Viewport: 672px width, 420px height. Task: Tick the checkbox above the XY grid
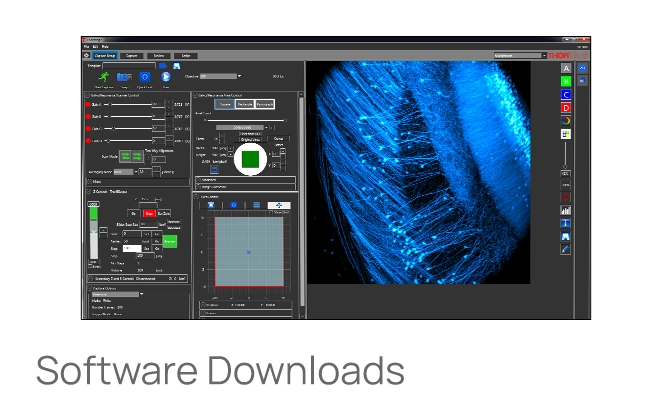point(272,213)
